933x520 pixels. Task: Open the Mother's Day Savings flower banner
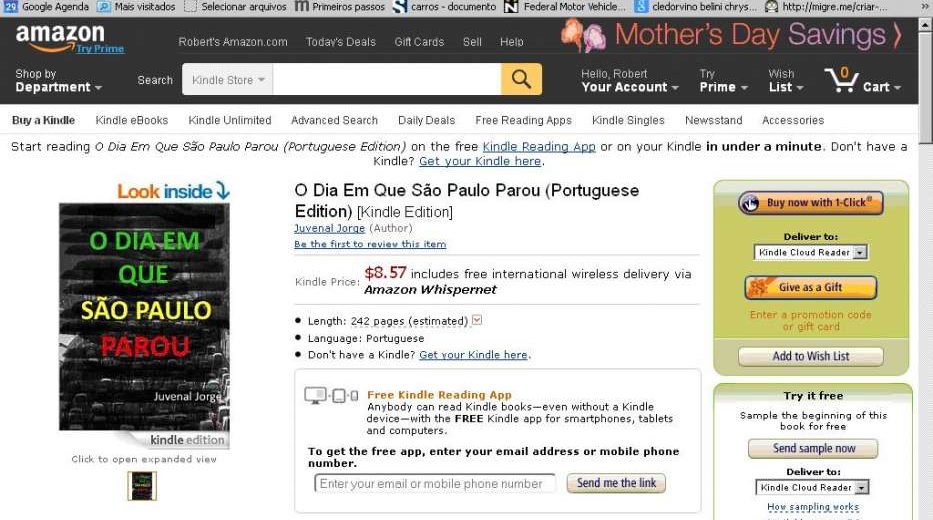(x=731, y=35)
